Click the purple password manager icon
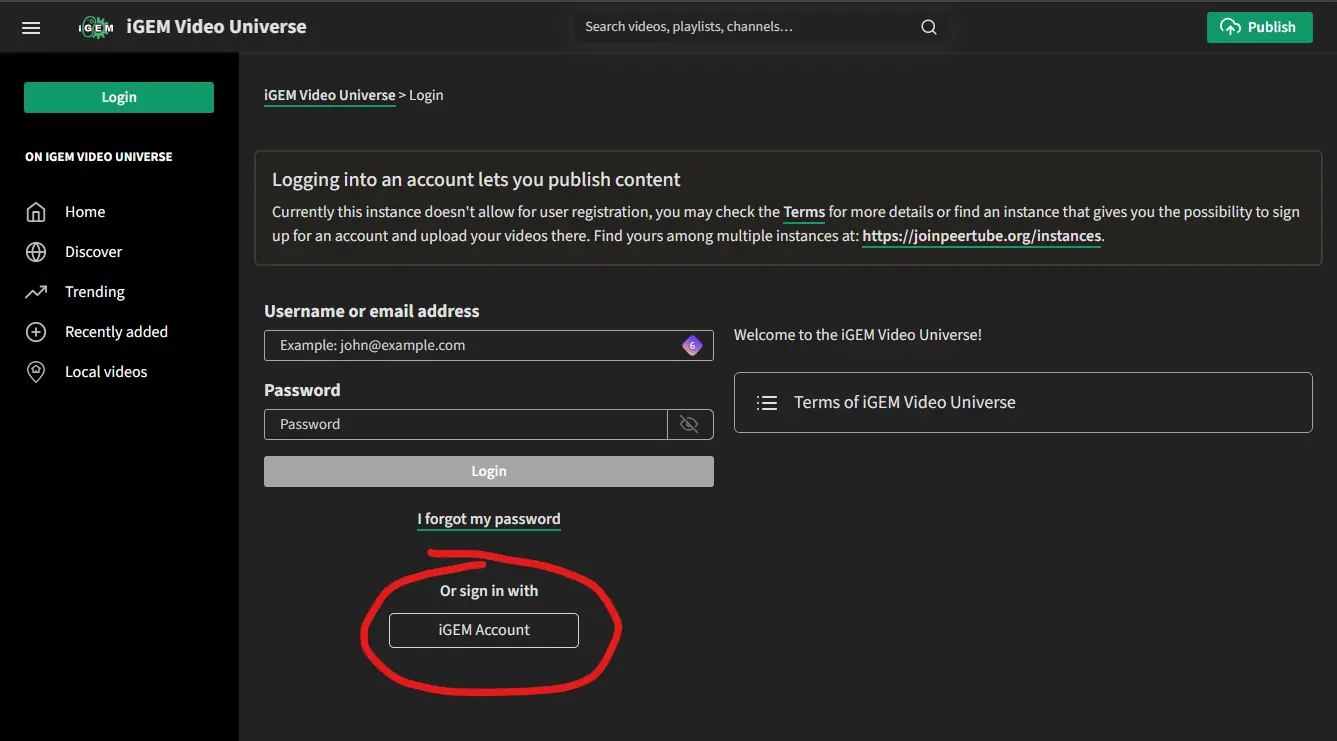 pyautogui.click(x=692, y=346)
